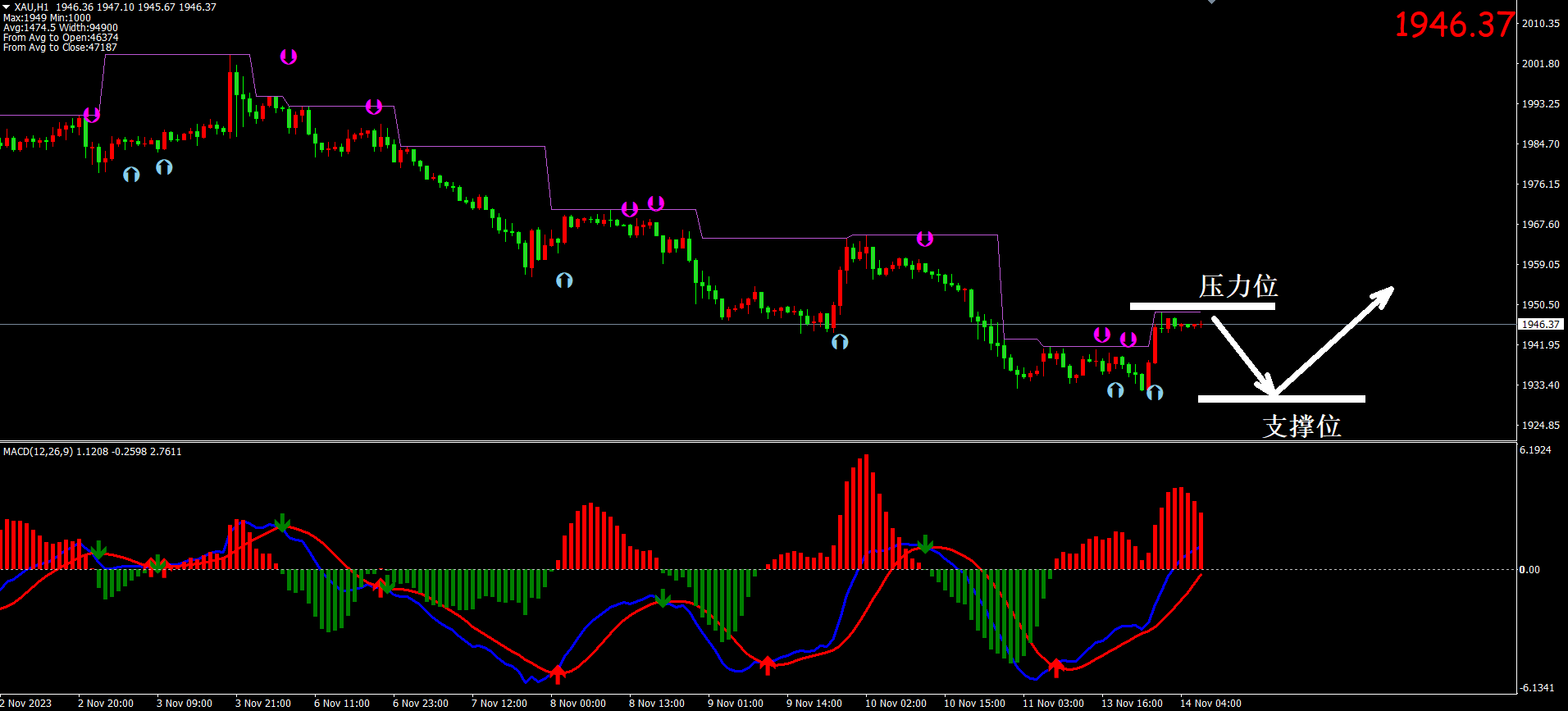The image size is (1568, 711).
Task: Select green down-arrow on MACD near 3 Nov 21:00
Action: (282, 522)
